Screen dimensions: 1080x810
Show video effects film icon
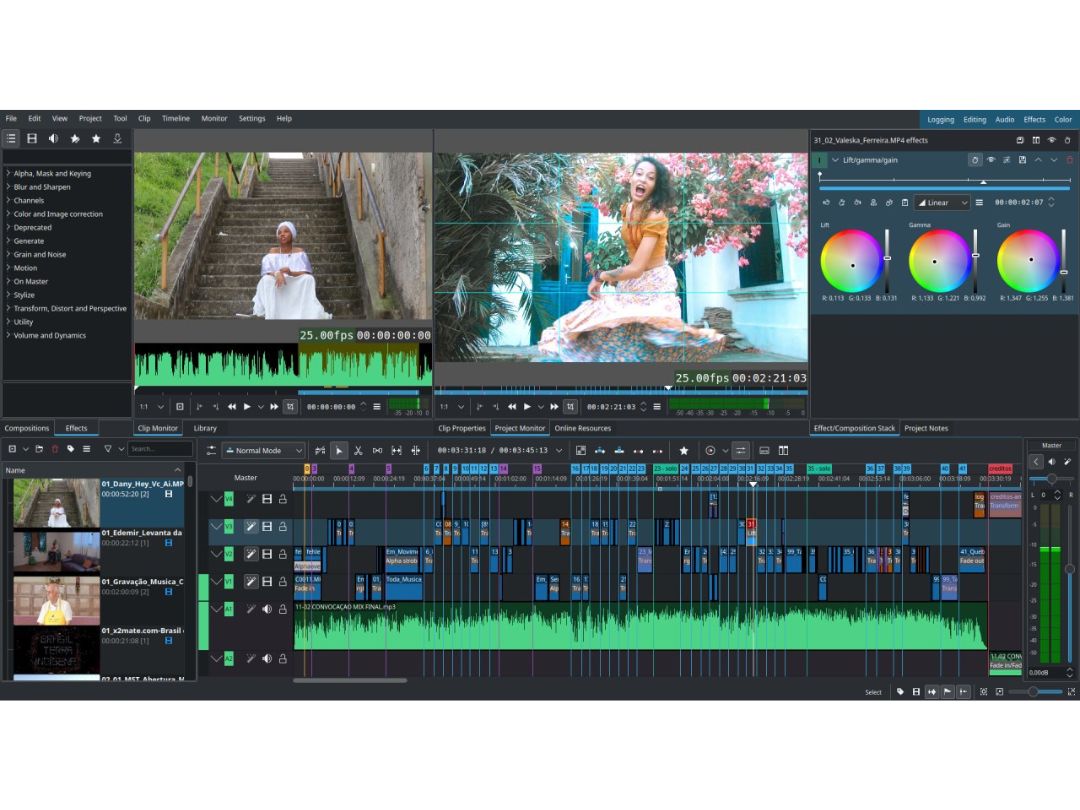pos(32,138)
